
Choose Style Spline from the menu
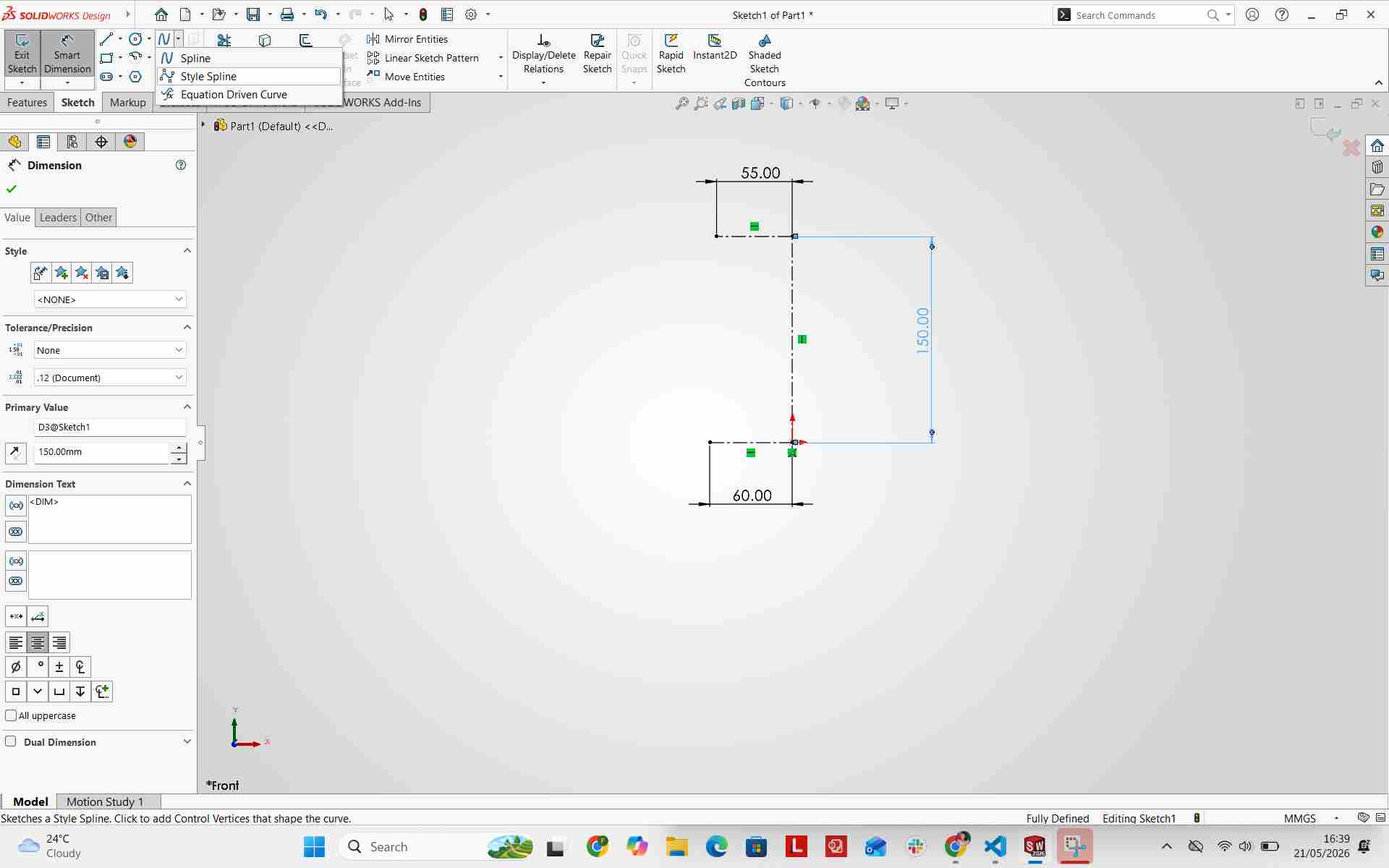[x=249, y=76]
